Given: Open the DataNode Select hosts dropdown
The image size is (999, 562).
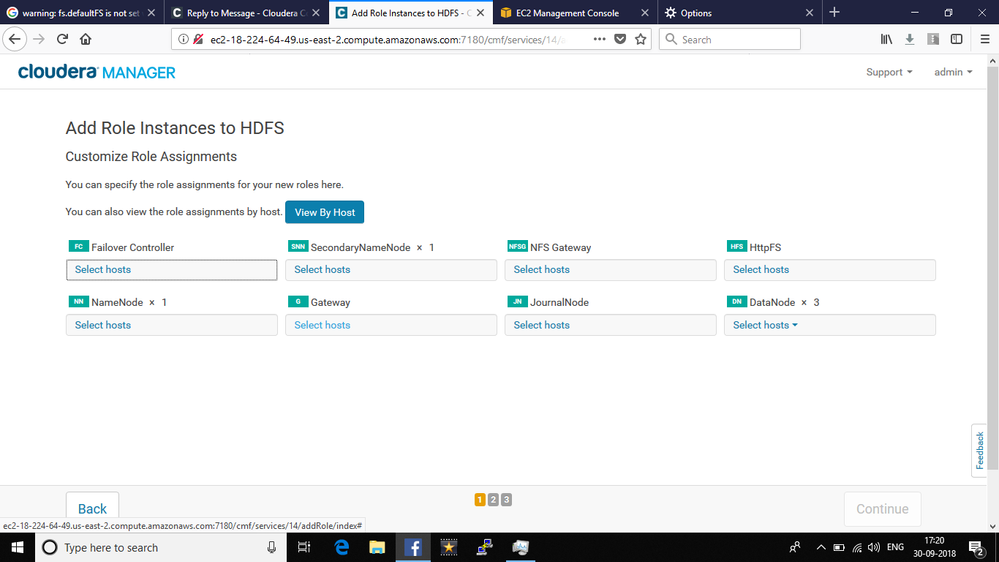Looking at the screenshot, I should (x=765, y=325).
